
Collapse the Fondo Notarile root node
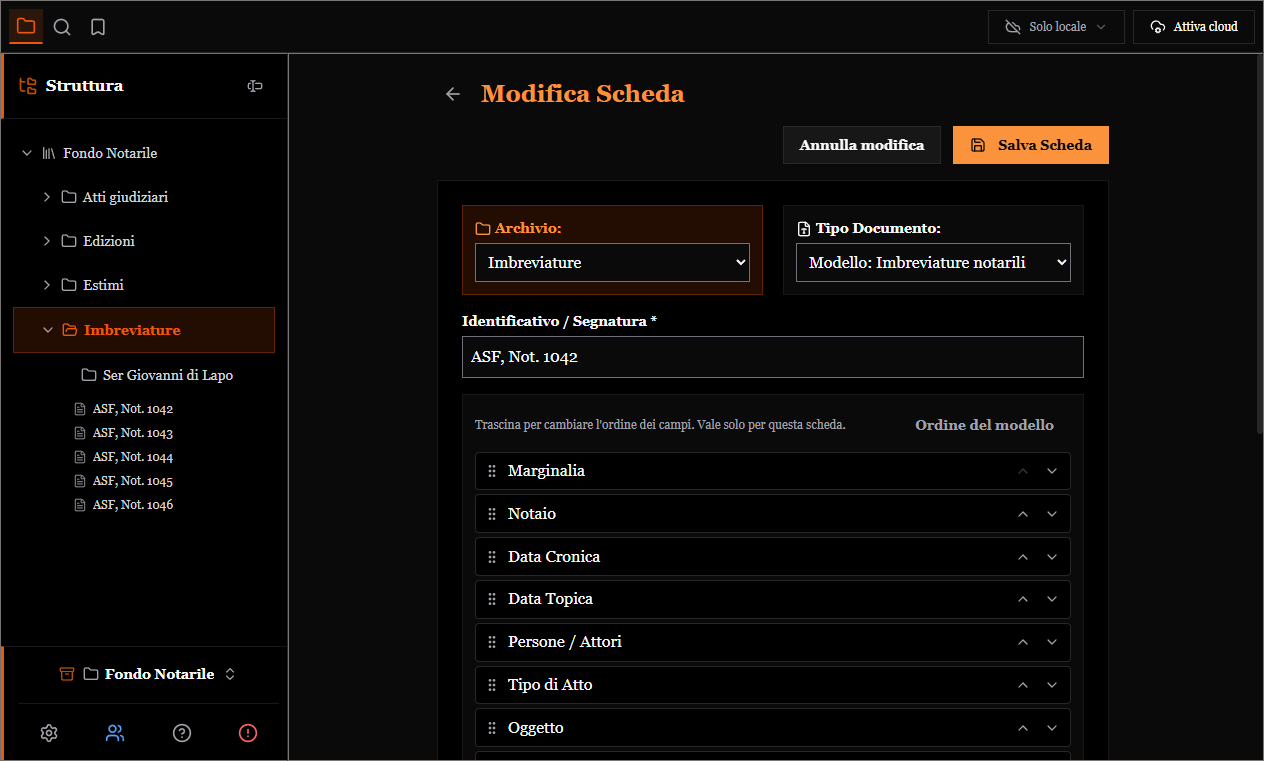click(x=27, y=153)
